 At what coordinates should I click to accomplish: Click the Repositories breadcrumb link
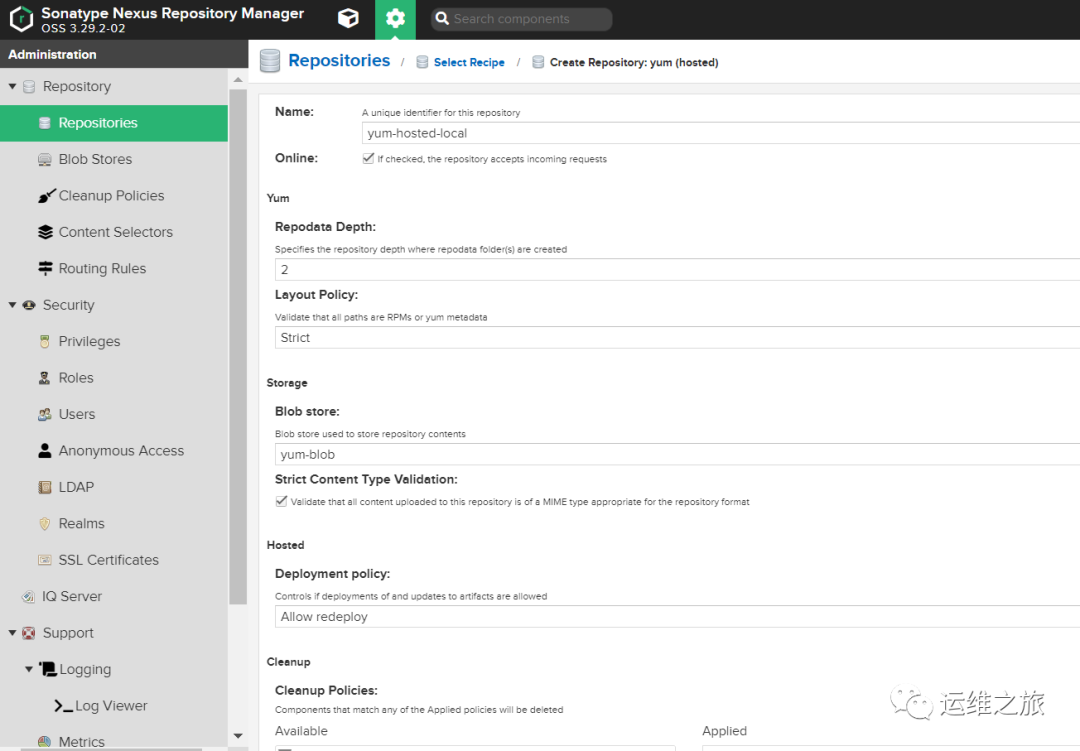[x=339, y=61]
